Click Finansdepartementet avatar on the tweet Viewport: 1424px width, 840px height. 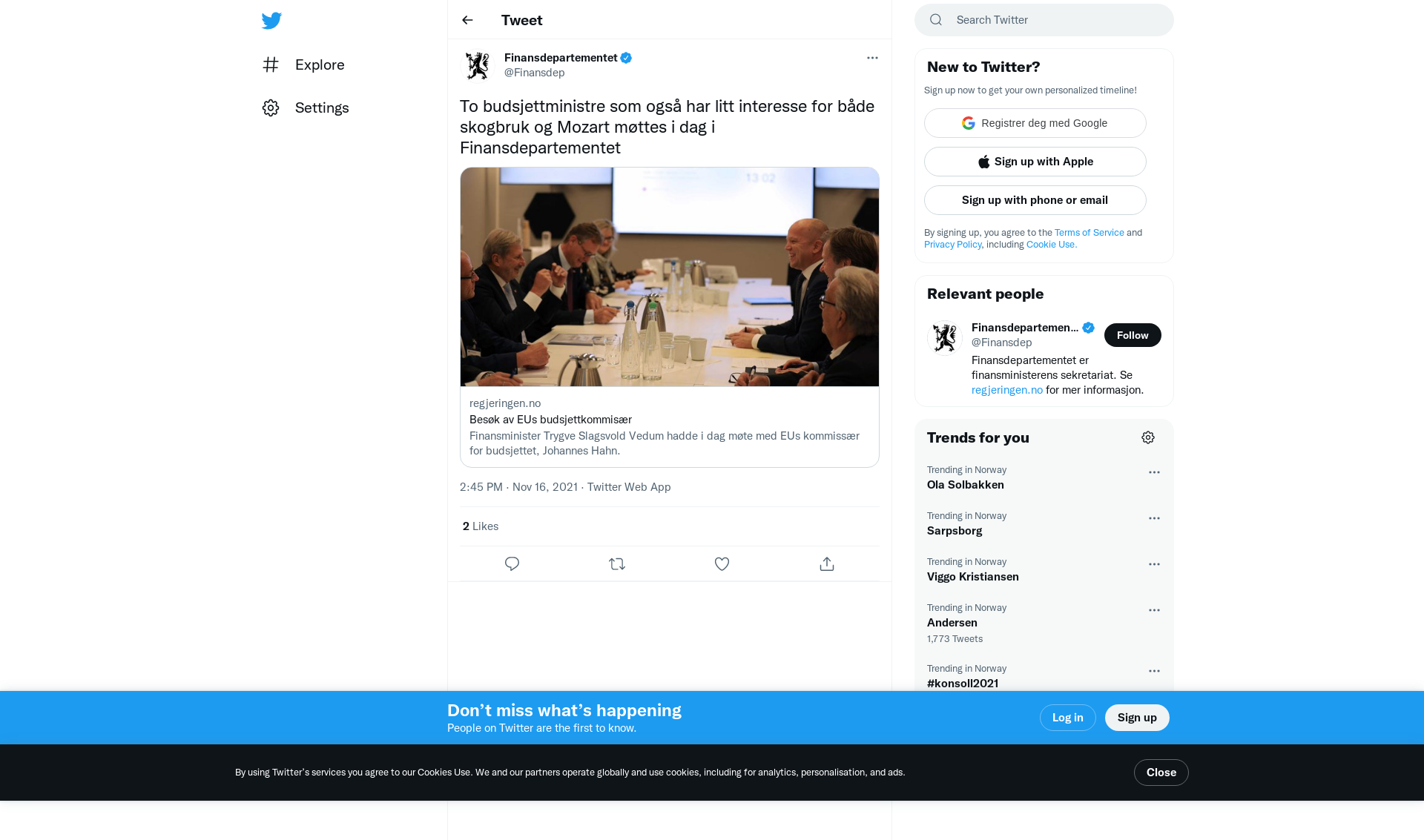(478, 65)
